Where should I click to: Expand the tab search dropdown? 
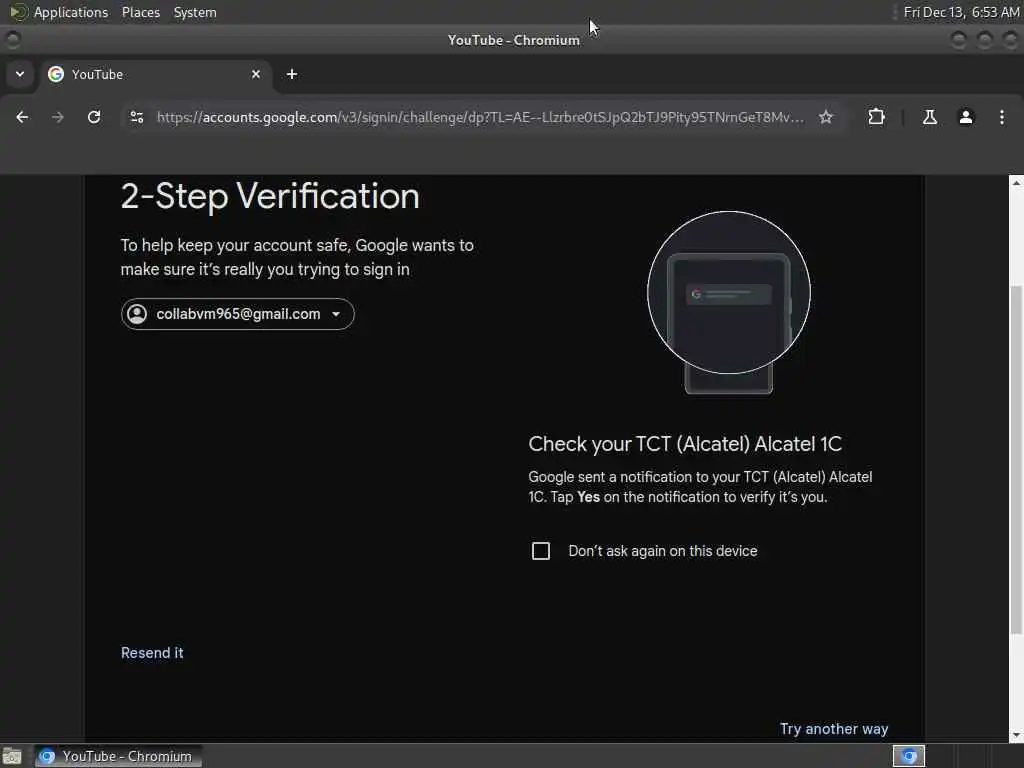tap(20, 74)
